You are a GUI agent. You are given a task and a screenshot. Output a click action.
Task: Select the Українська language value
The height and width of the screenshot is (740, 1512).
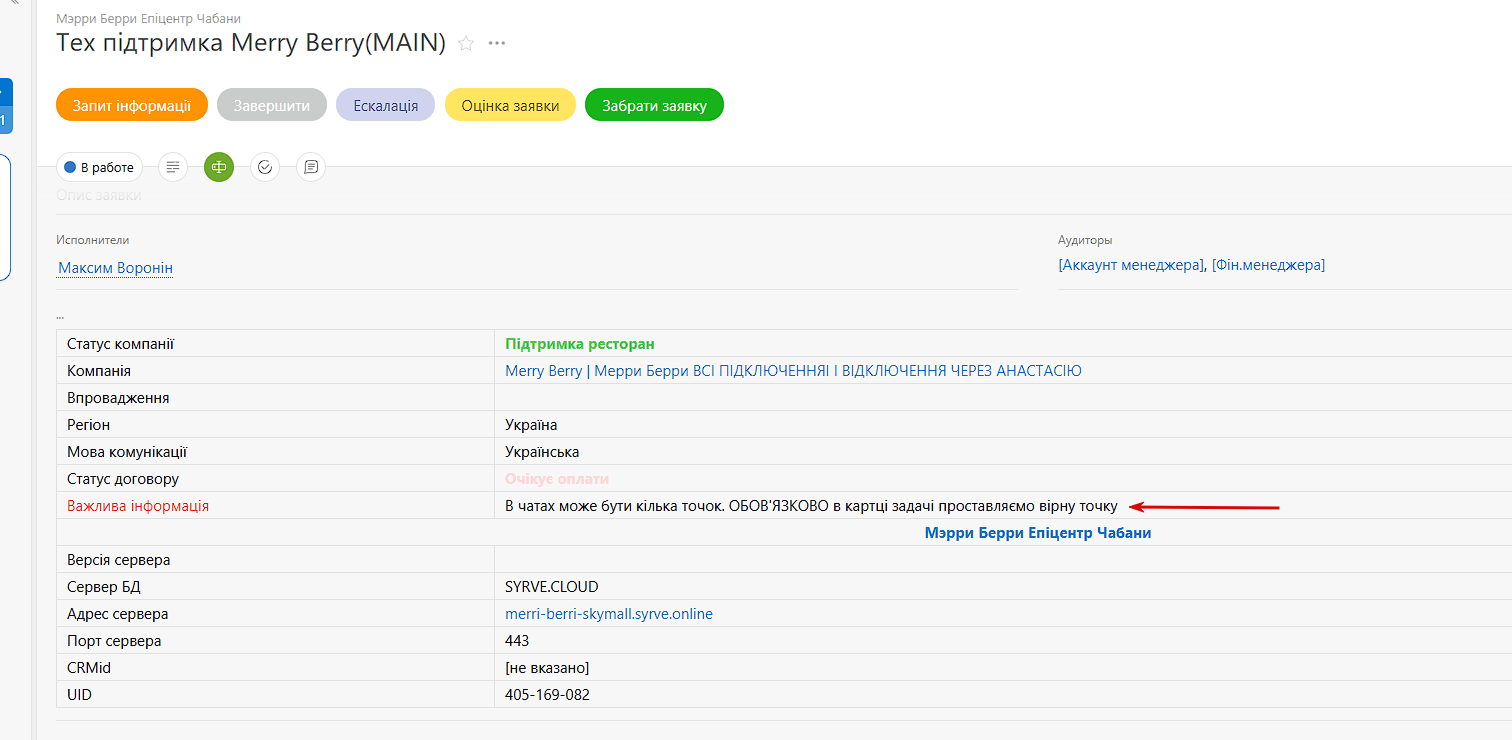(x=542, y=452)
